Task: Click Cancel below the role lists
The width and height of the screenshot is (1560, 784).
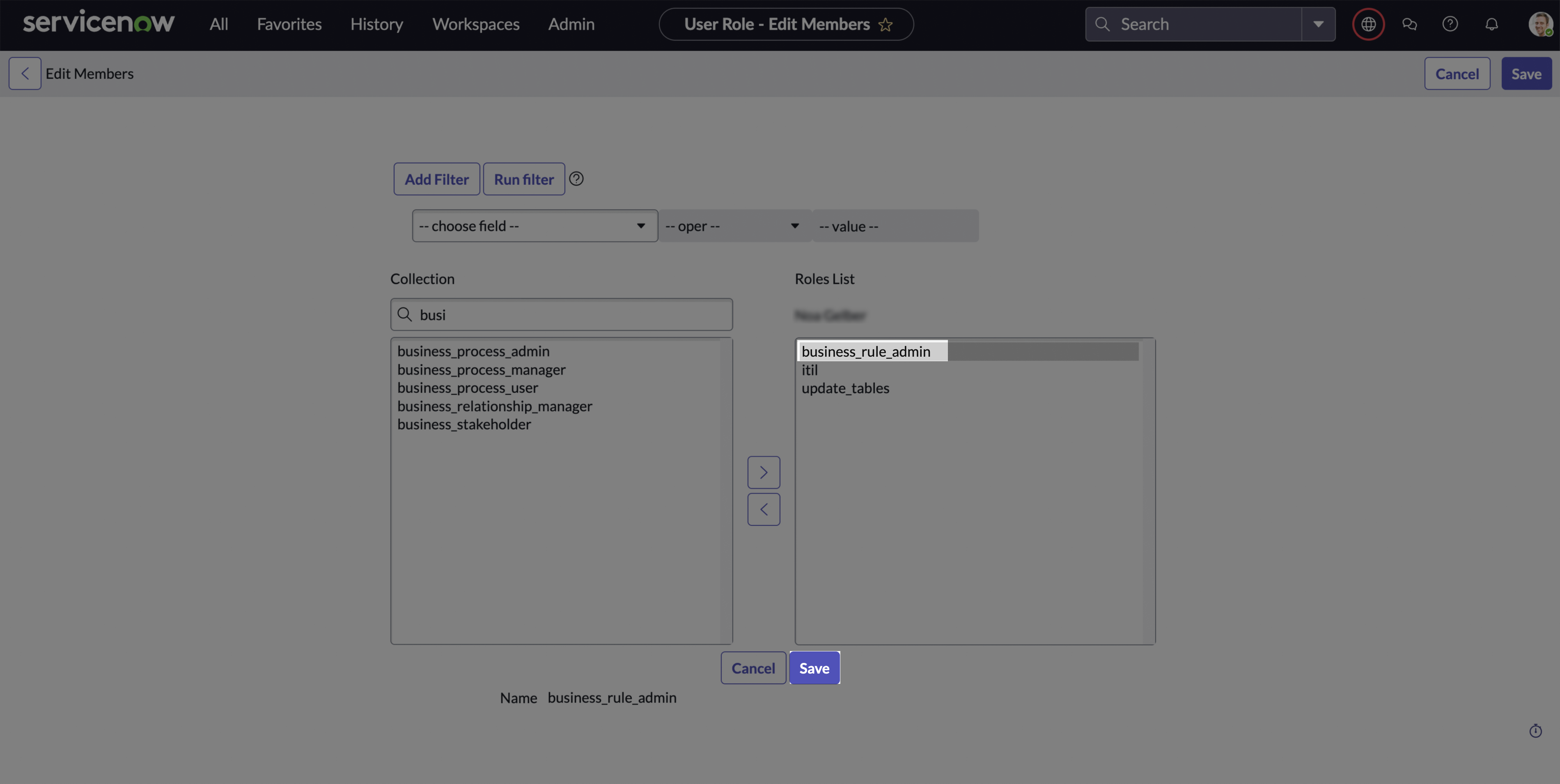Action: [753, 668]
